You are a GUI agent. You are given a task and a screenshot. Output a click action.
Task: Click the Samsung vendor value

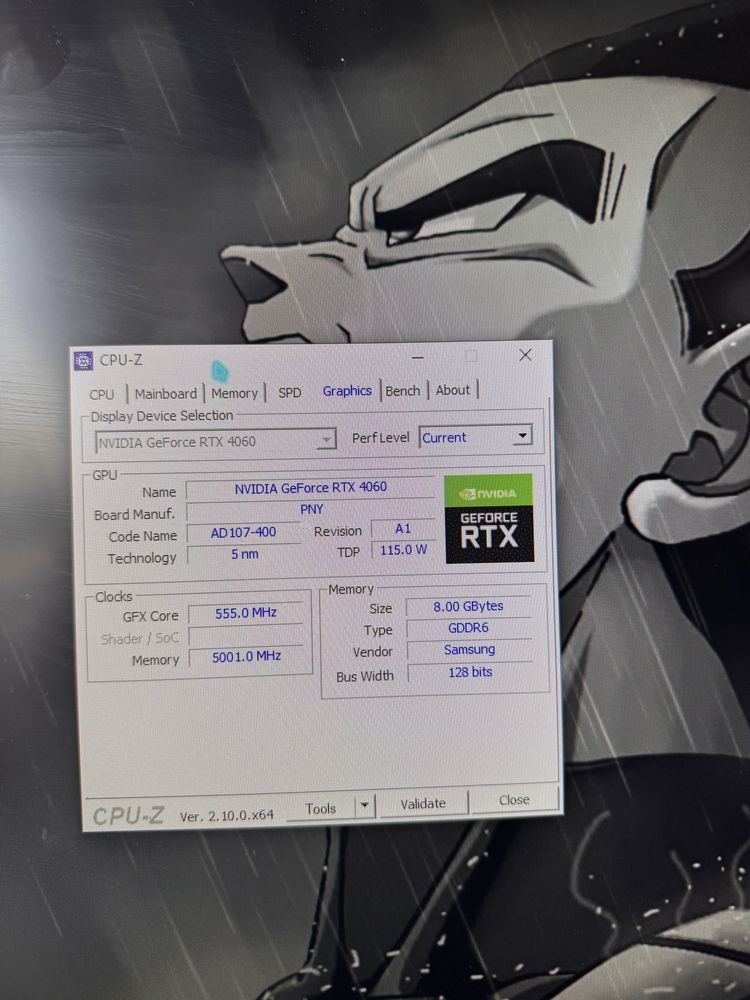tap(469, 650)
